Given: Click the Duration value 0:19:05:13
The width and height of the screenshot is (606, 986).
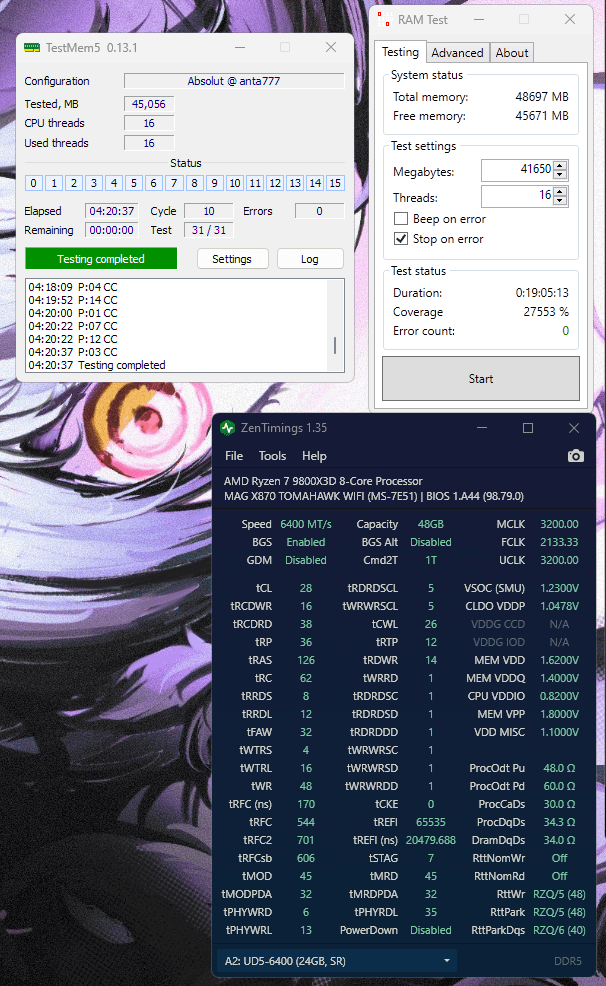Looking at the screenshot, I should click(x=542, y=293).
